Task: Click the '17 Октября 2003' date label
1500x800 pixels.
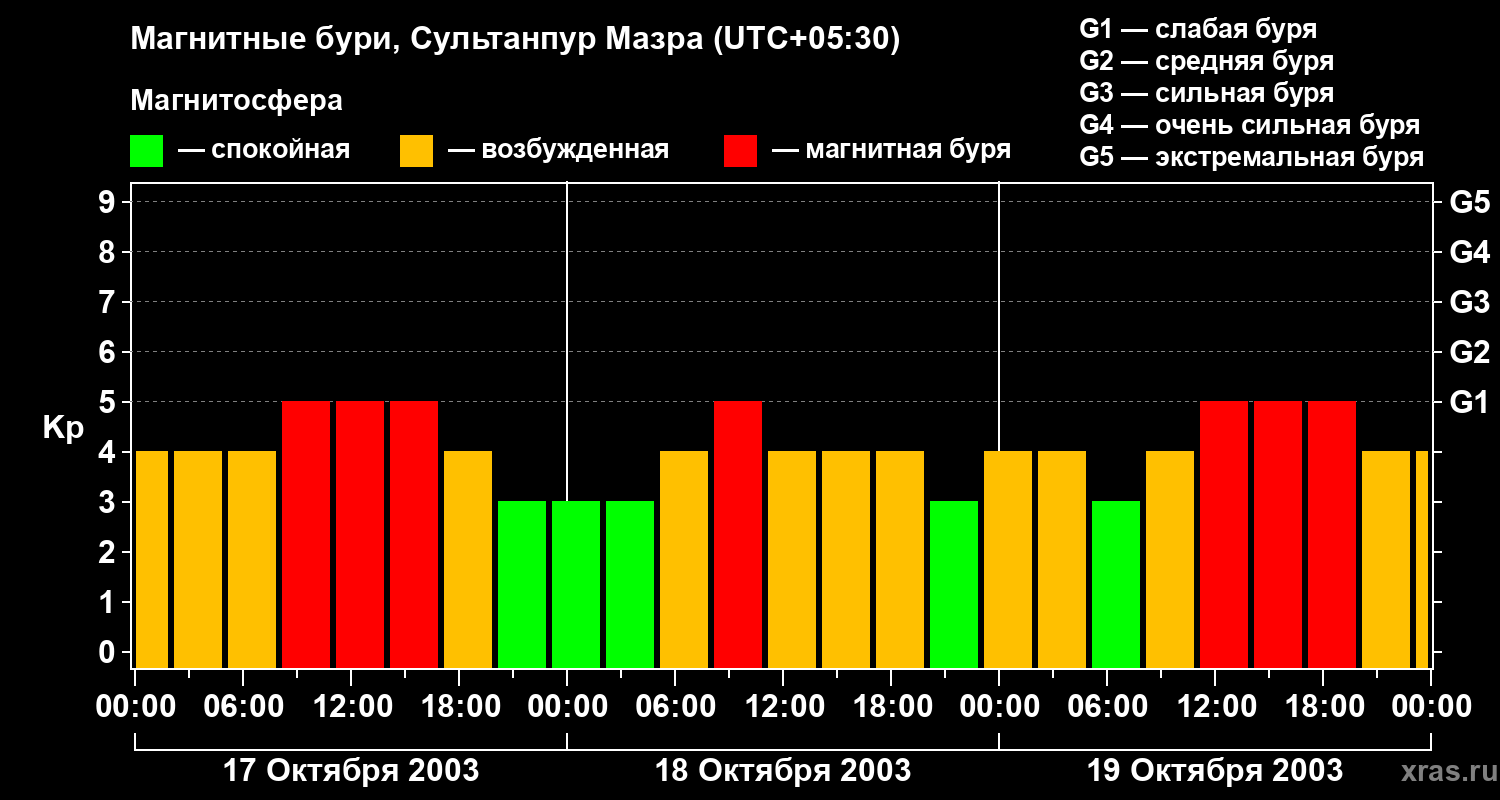Action: [350, 771]
